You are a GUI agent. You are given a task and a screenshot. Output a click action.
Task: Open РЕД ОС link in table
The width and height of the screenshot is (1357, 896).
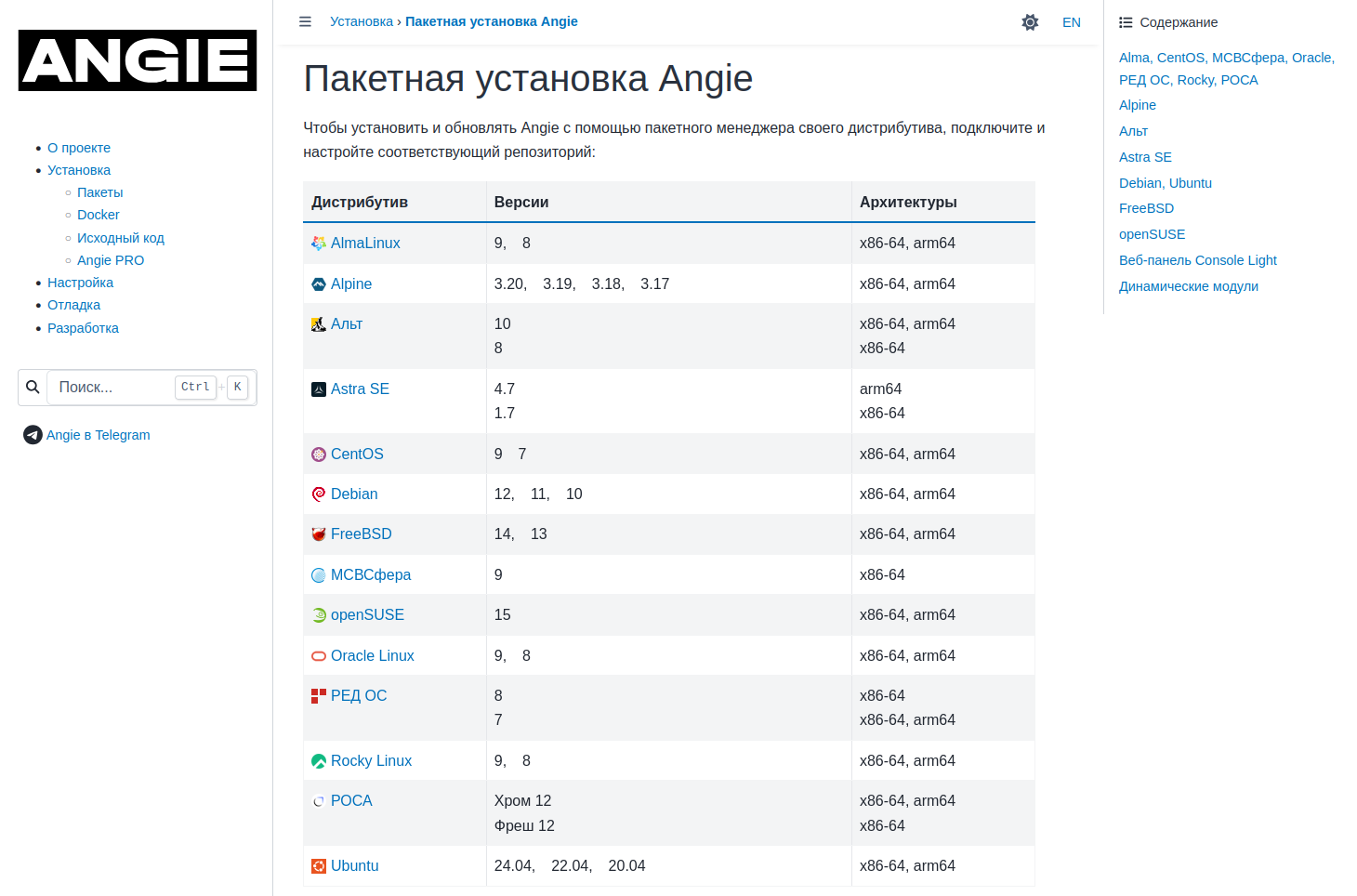pos(359,695)
